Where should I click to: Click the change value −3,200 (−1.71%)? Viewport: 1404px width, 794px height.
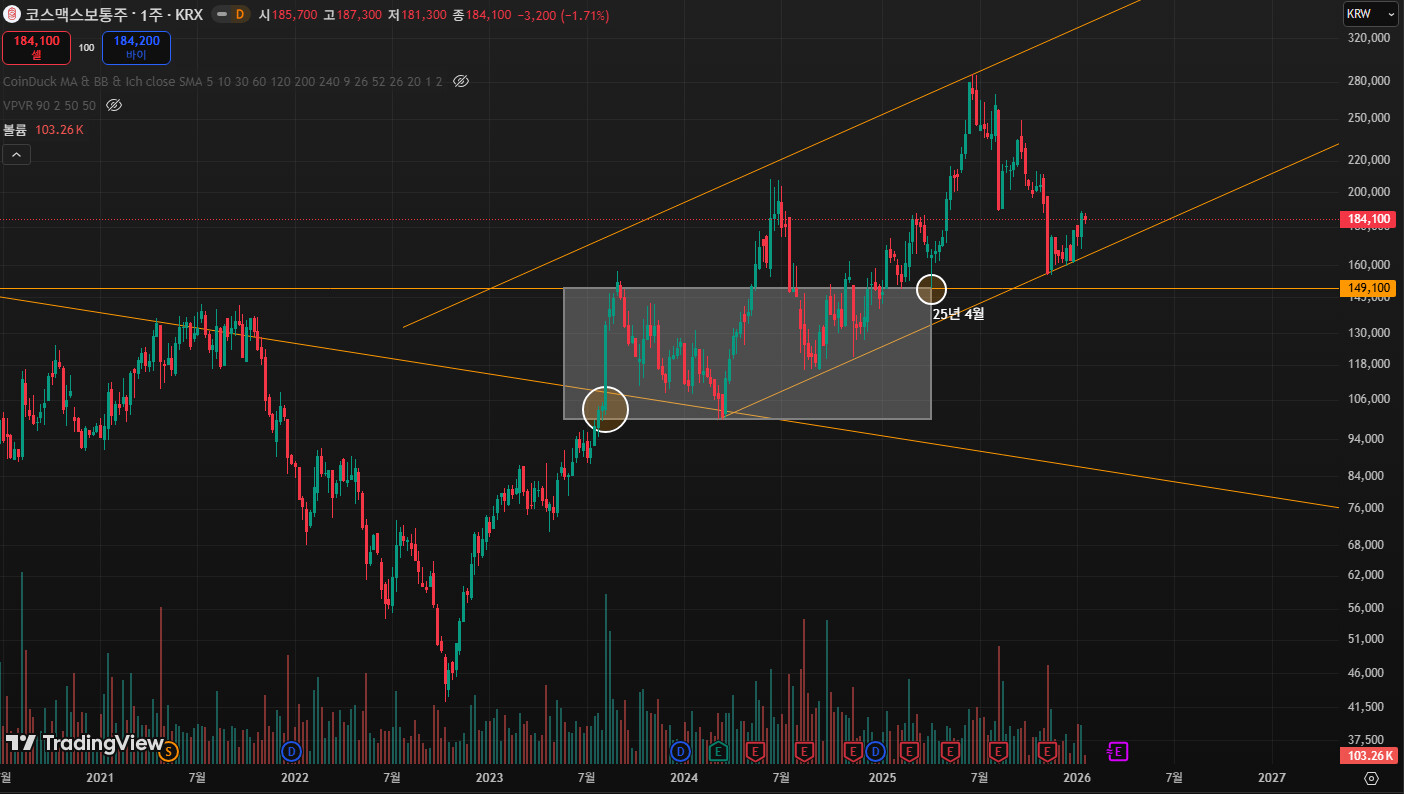pos(564,15)
